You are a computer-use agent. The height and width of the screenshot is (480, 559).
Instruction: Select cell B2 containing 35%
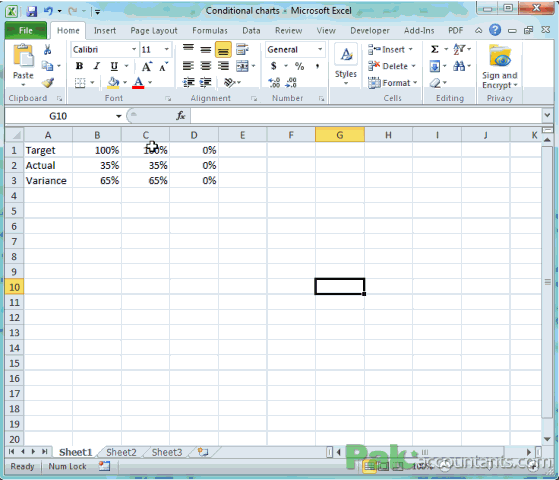(97, 165)
